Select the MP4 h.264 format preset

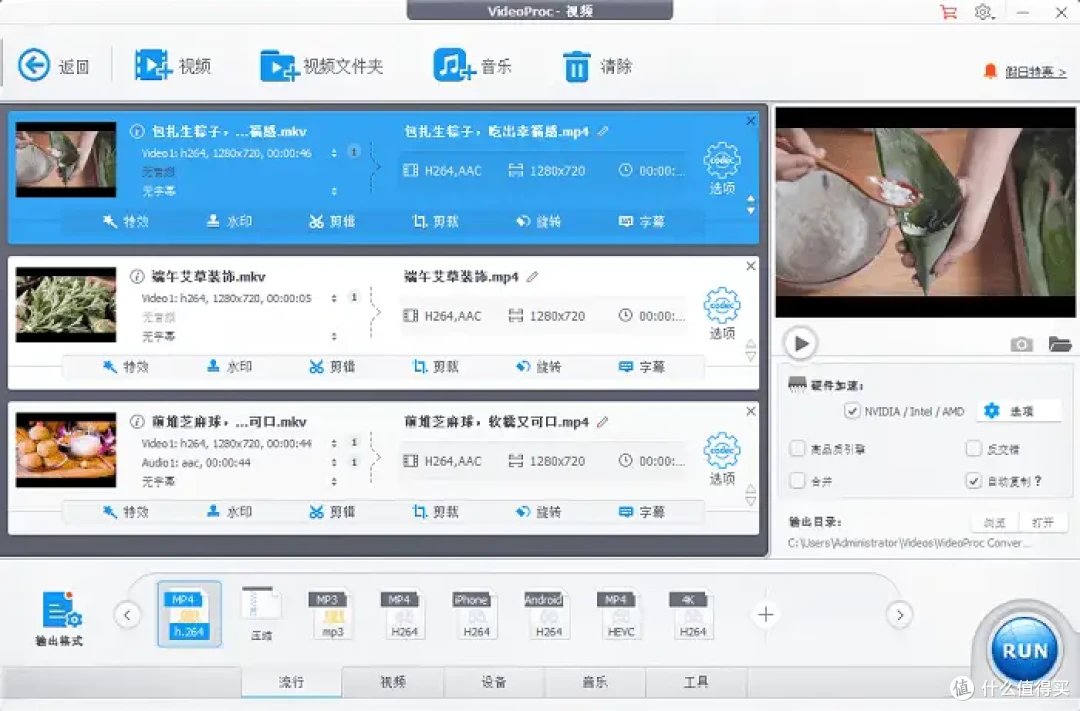(x=189, y=614)
